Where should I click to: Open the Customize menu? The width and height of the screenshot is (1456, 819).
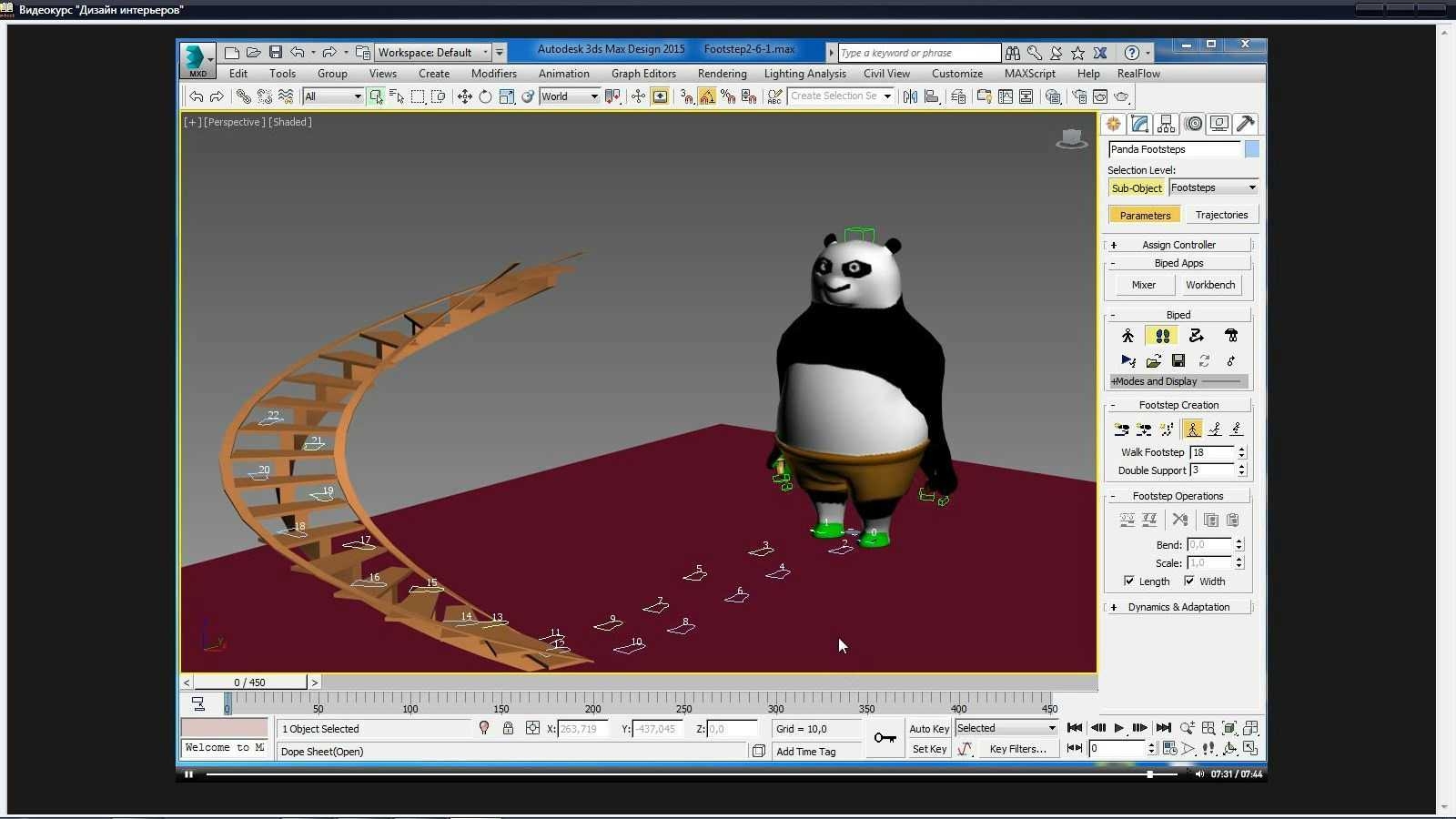957,74
